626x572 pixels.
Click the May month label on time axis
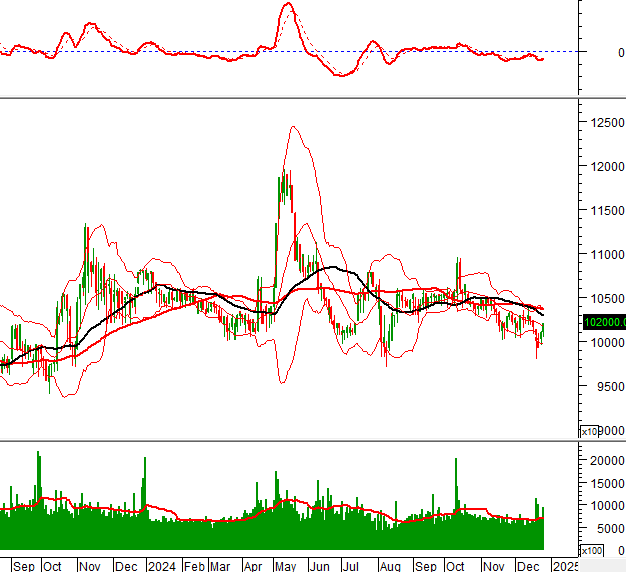coord(286,565)
